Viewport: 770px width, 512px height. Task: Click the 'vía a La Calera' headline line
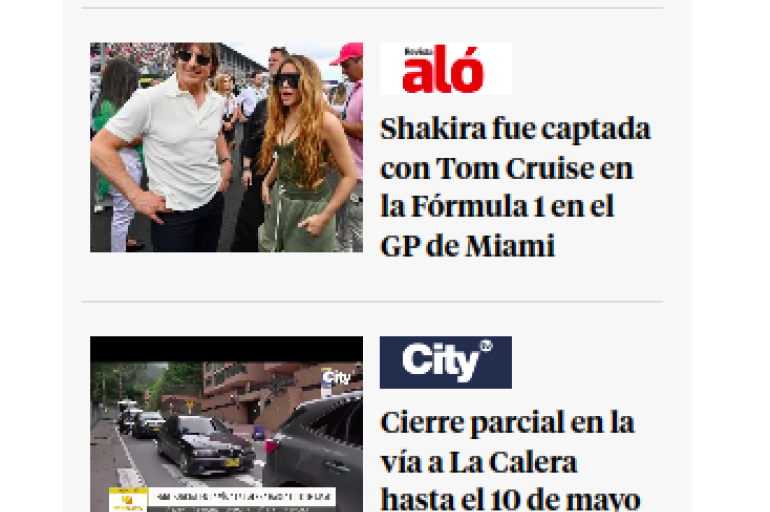point(479,462)
